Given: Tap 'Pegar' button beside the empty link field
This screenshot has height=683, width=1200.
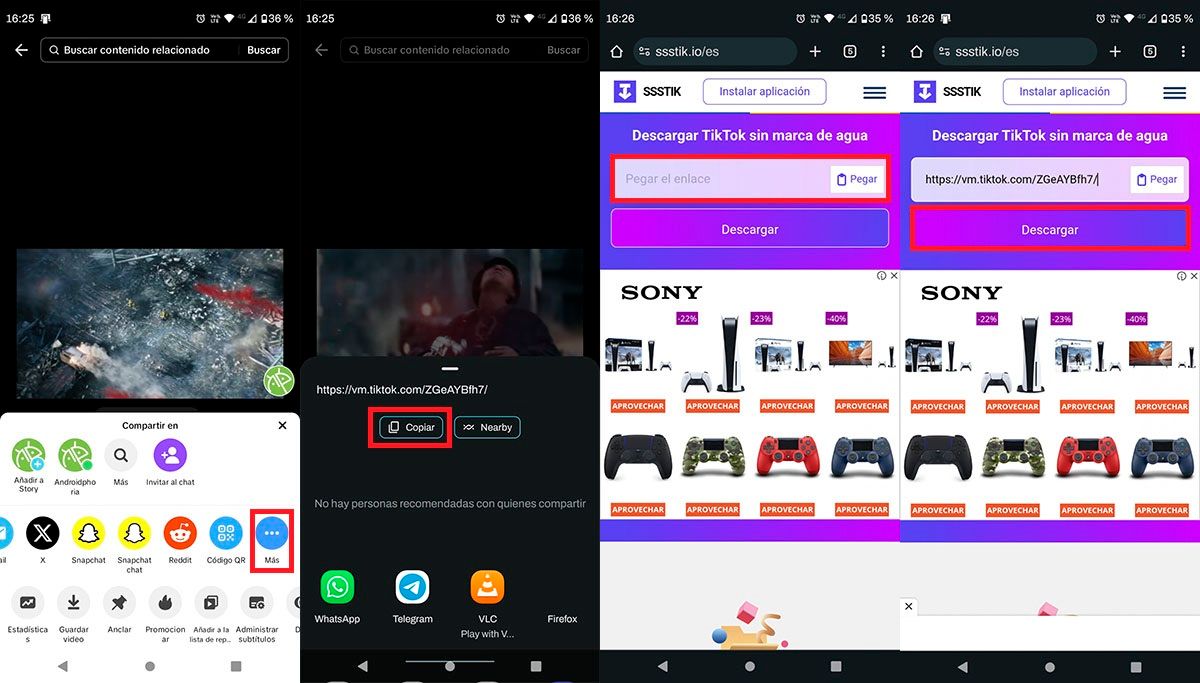Looking at the screenshot, I should coord(857,179).
